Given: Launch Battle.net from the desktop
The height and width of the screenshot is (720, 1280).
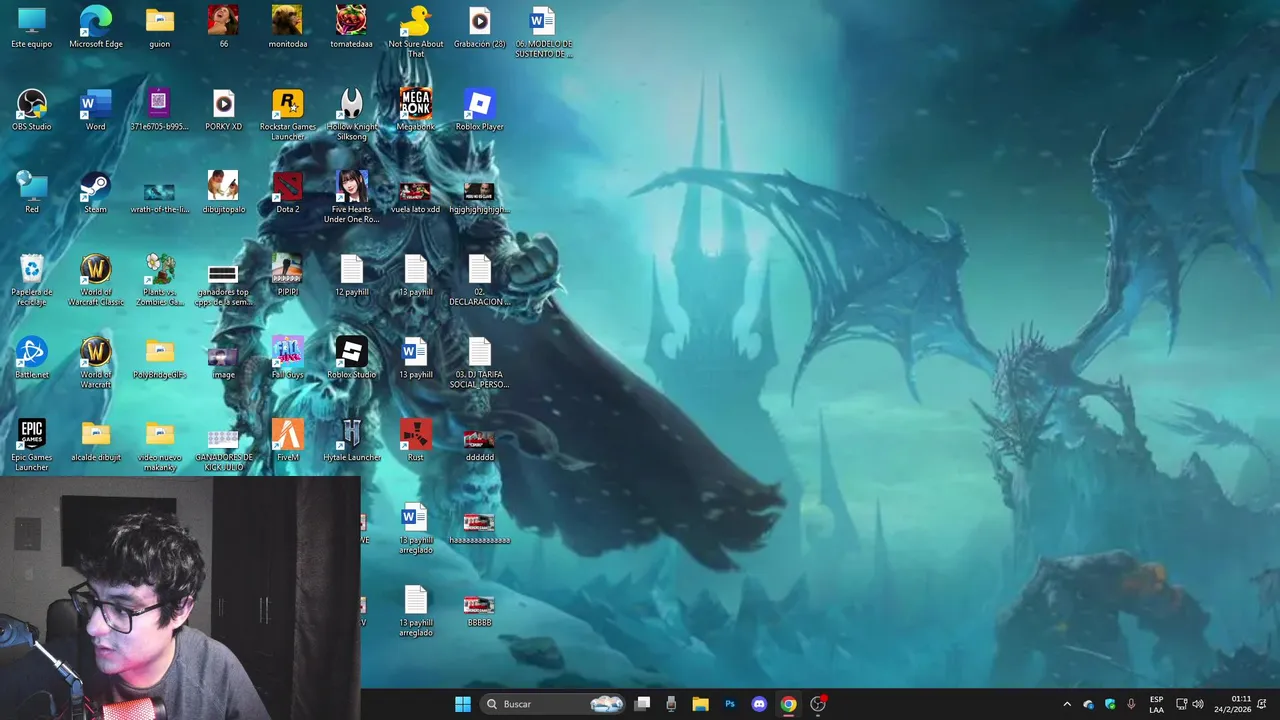Looking at the screenshot, I should click(x=32, y=358).
